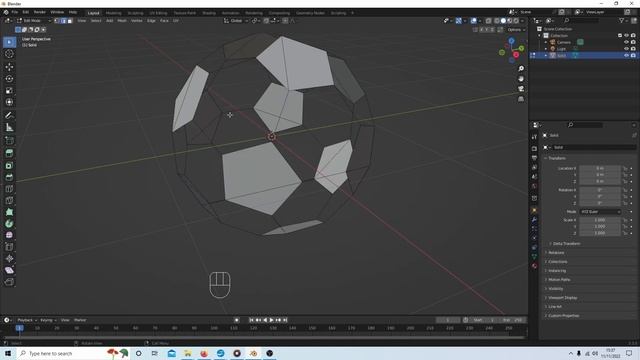Click Windows Start button on taskbar
The image size is (640, 360).
[8, 353]
